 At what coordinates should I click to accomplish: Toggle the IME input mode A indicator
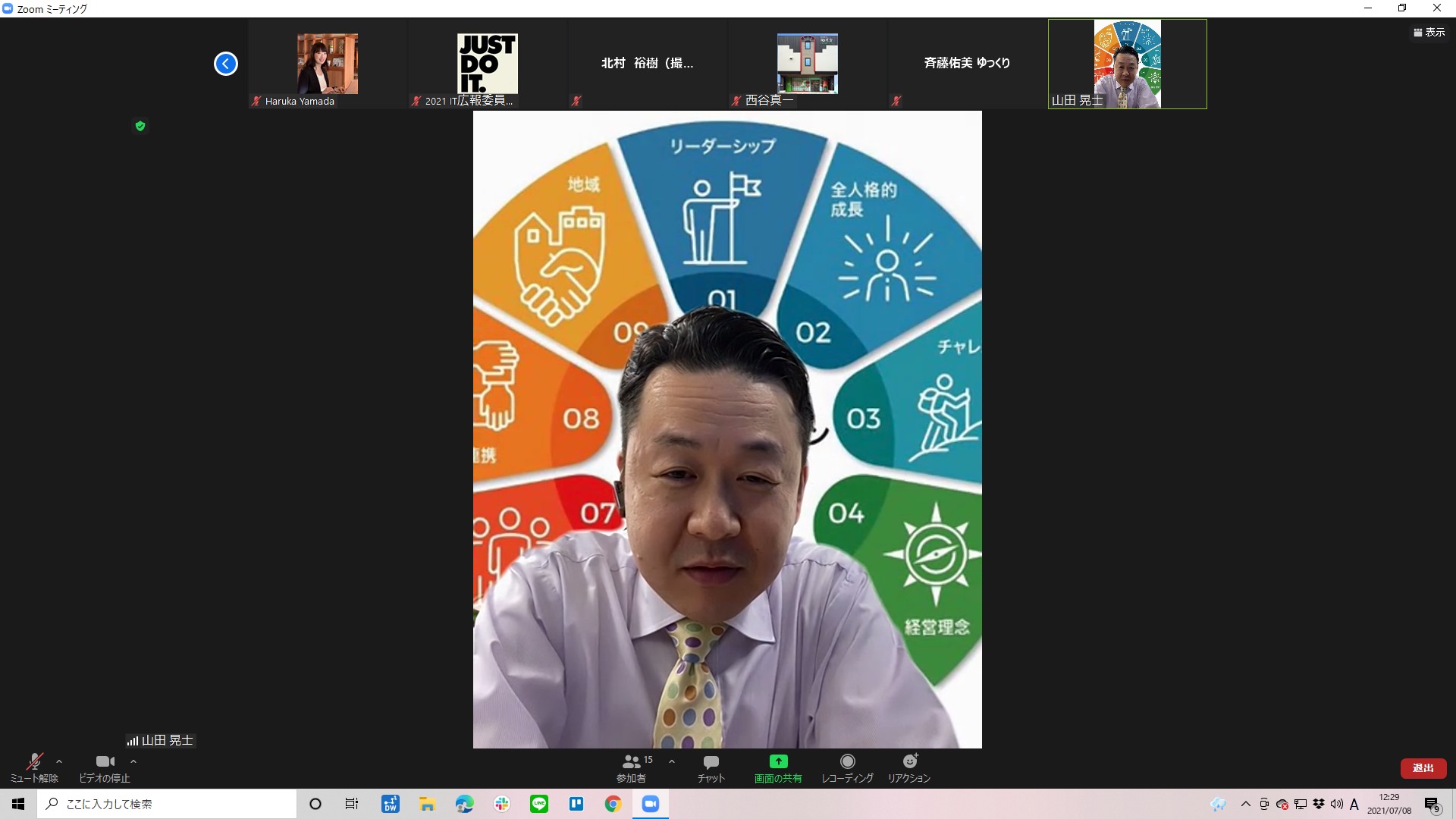point(1354,804)
